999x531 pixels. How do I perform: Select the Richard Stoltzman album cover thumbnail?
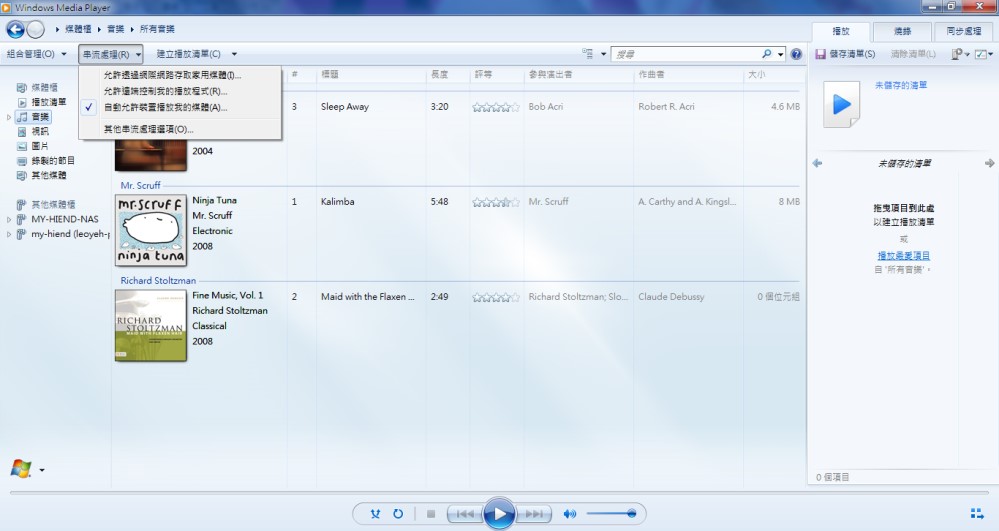151,326
